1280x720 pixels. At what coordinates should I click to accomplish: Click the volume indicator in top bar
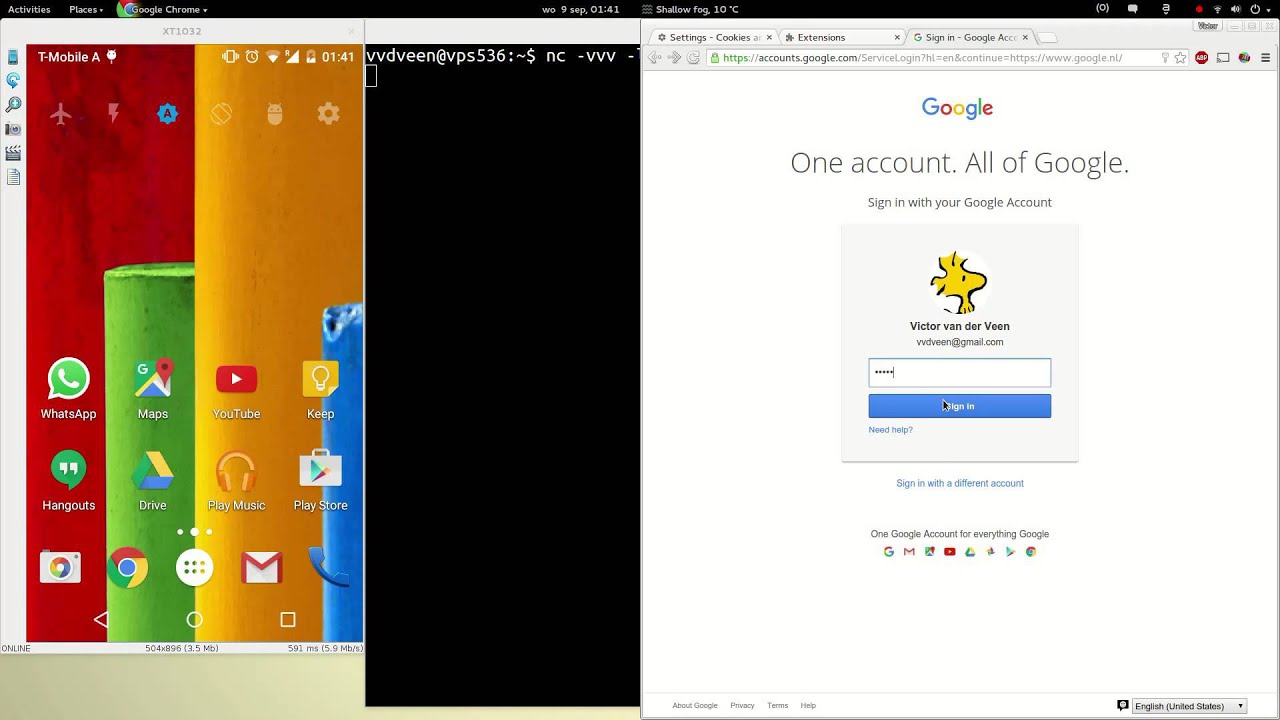pyautogui.click(x=1236, y=9)
